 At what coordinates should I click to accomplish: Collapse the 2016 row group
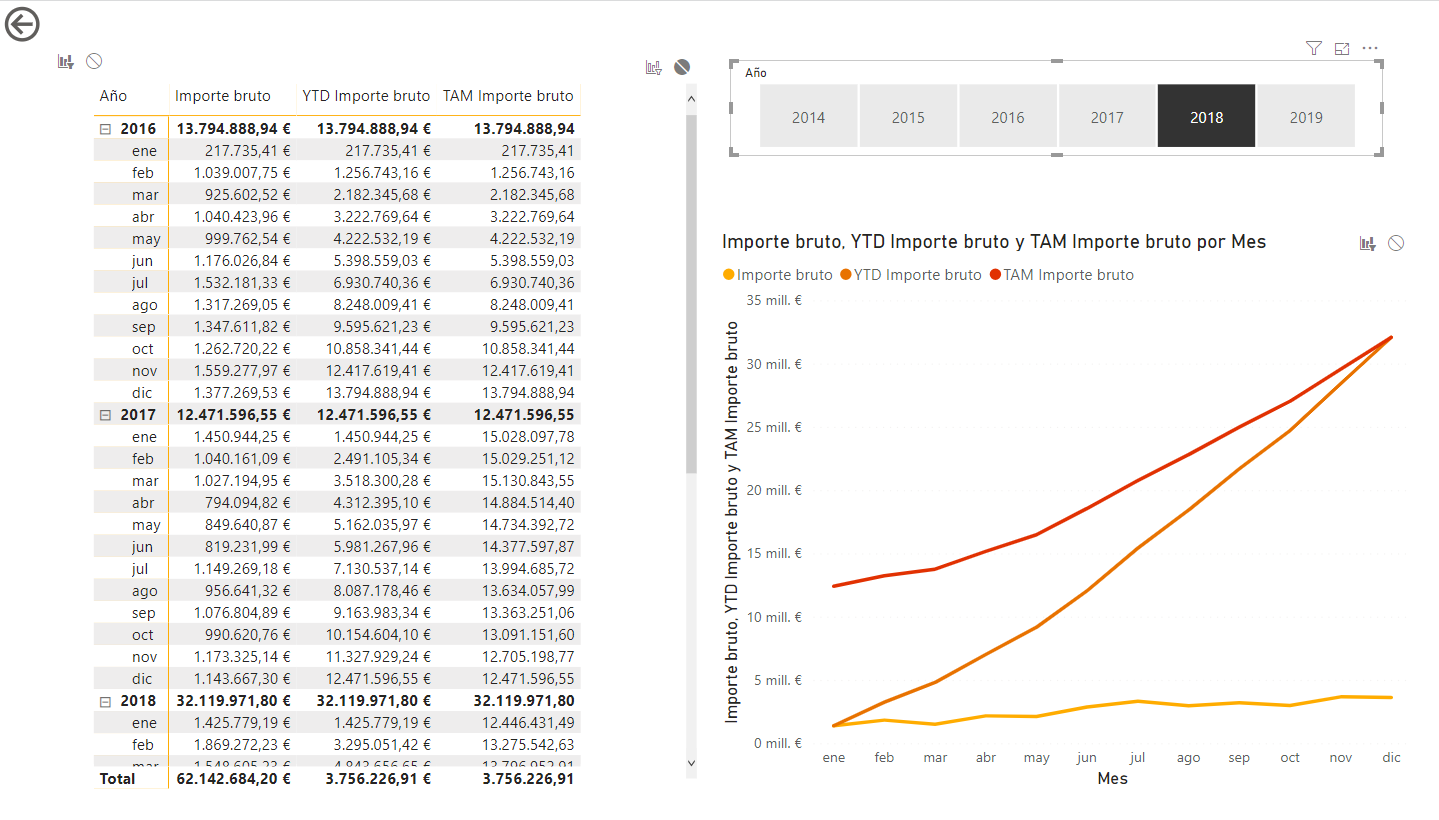click(104, 128)
